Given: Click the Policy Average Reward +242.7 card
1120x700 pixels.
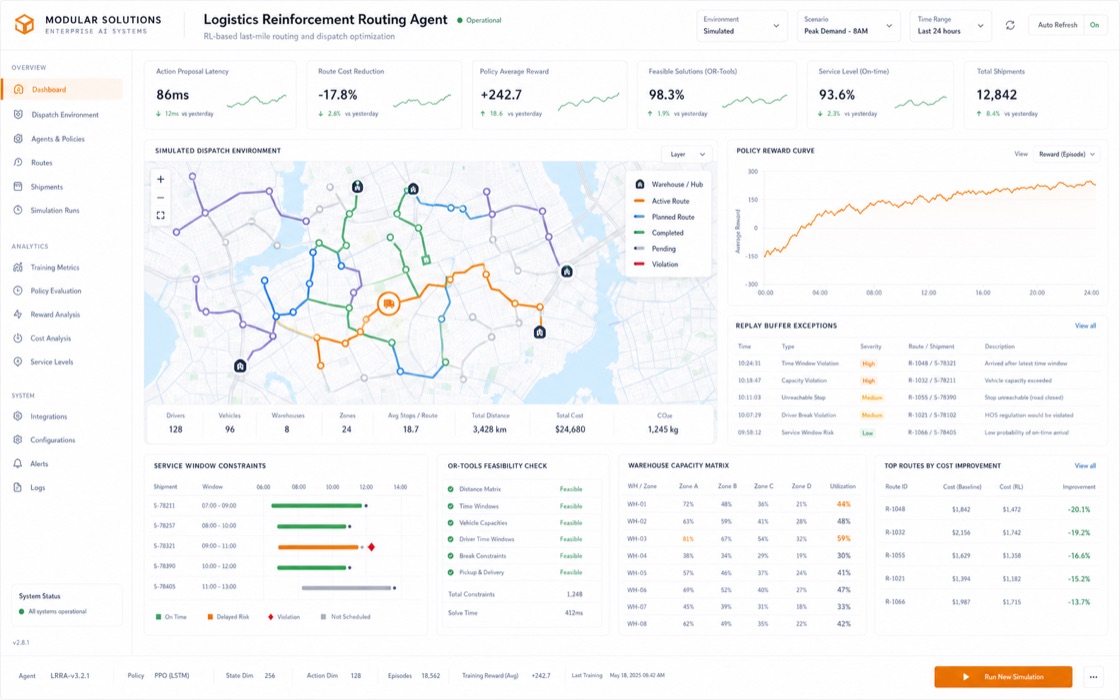Looking at the screenshot, I should coord(549,94).
